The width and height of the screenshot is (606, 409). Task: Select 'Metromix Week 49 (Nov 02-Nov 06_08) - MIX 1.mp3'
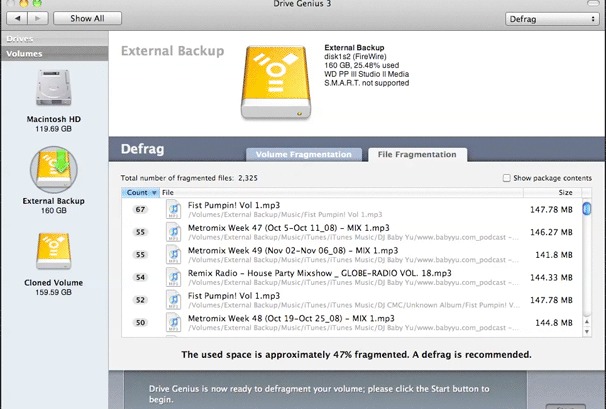click(x=293, y=251)
